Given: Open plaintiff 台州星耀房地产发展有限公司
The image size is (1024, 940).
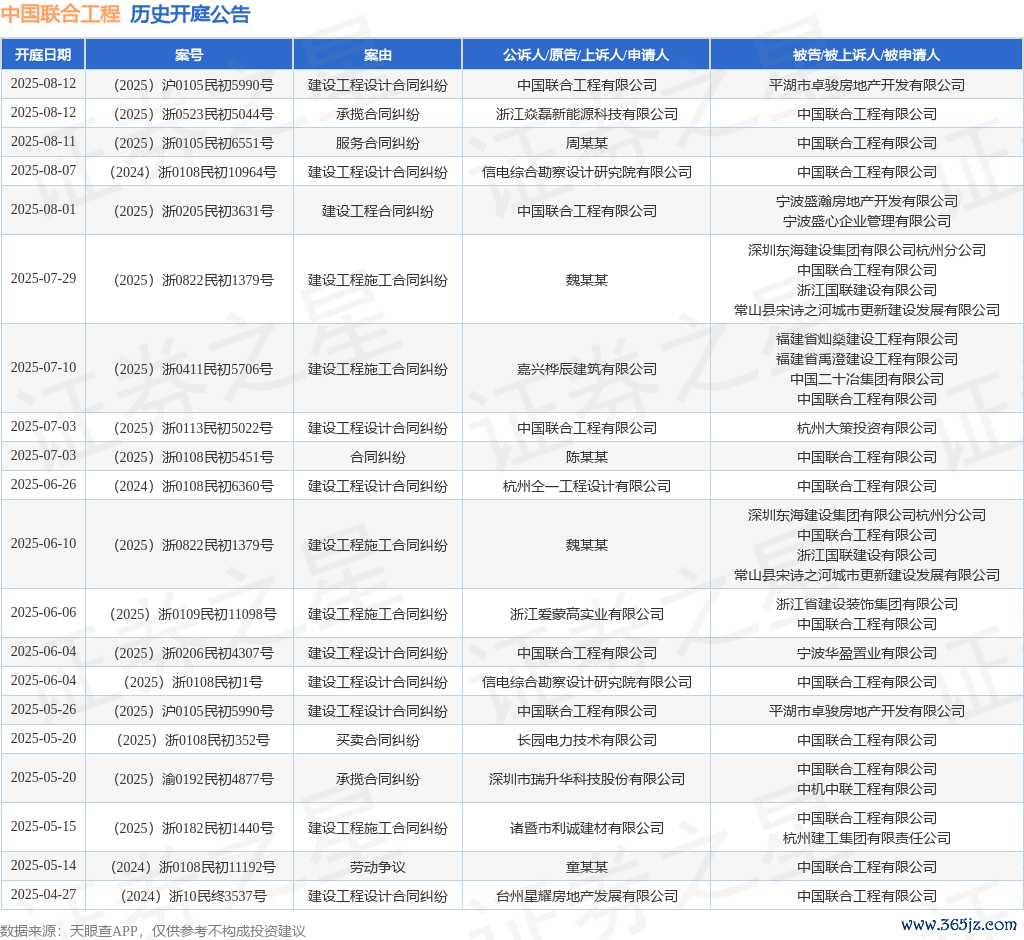Looking at the screenshot, I should (586, 896).
